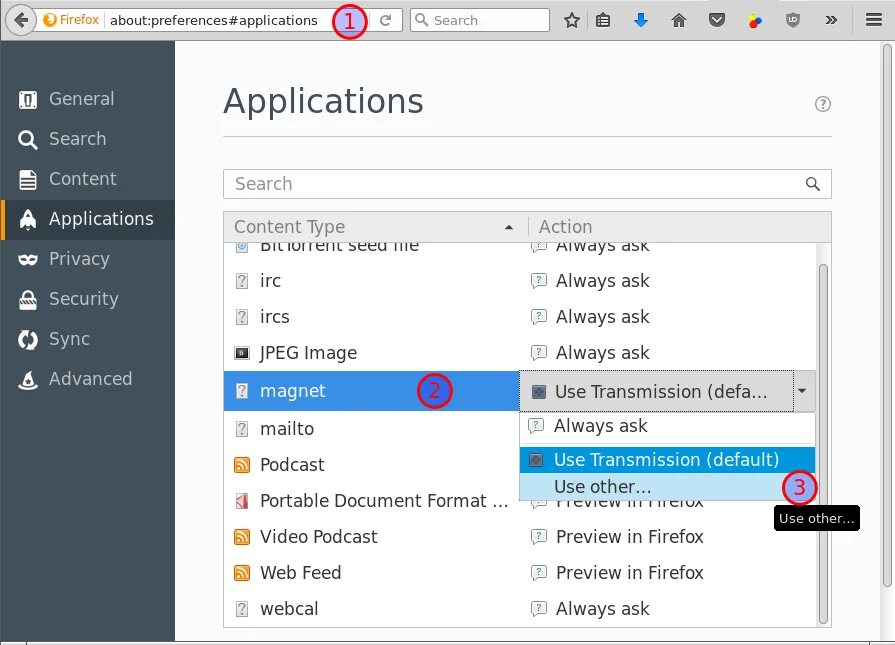Focus the Applications search field

(x=527, y=184)
